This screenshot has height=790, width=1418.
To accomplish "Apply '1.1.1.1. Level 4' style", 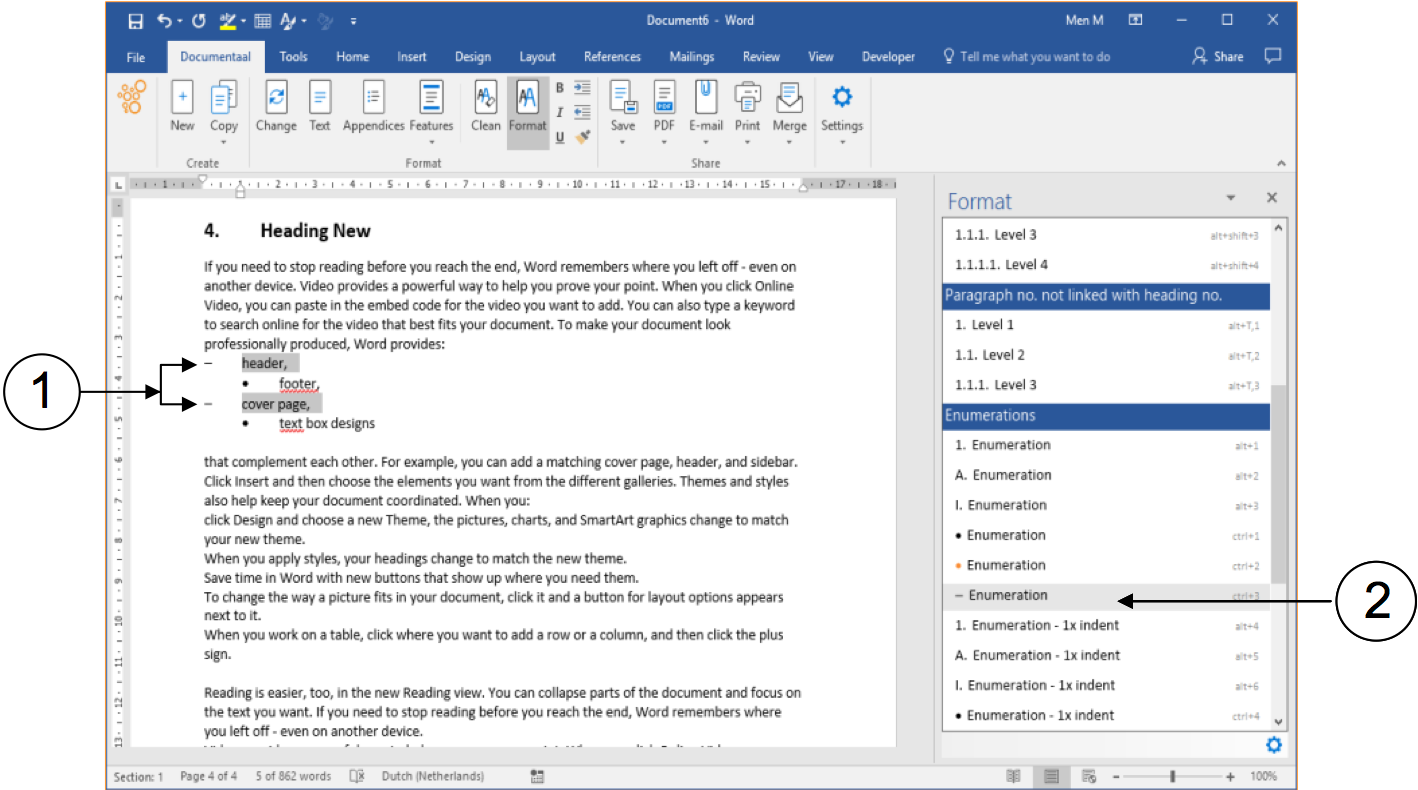I will (1106, 265).
